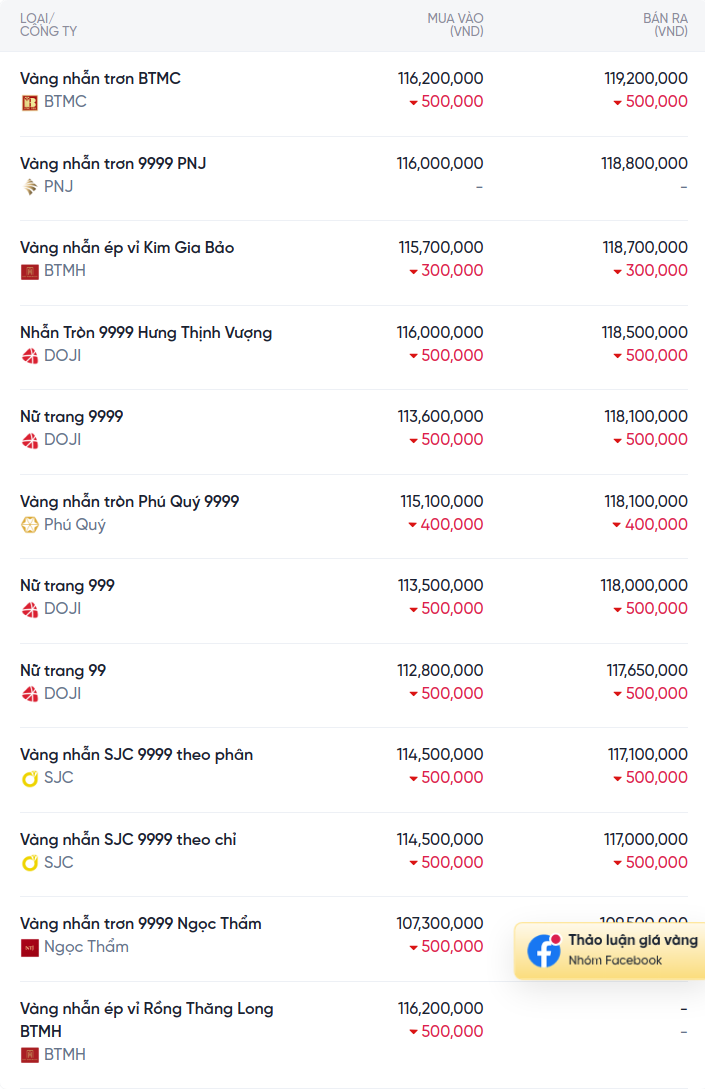Viewport: 705px width, 1089px height.
Task: Open Vàng nhẫn tròn Phú Quý 9999 entry
Action: [x=129, y=501]
